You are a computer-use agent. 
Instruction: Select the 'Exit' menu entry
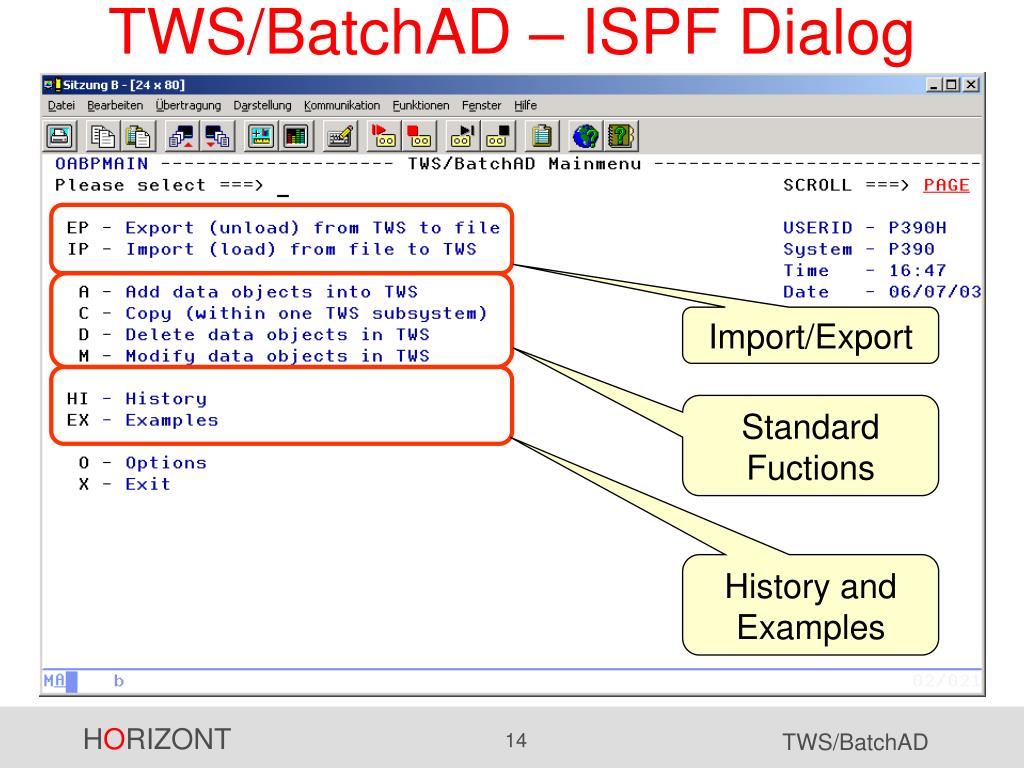[x=148, y=485]
